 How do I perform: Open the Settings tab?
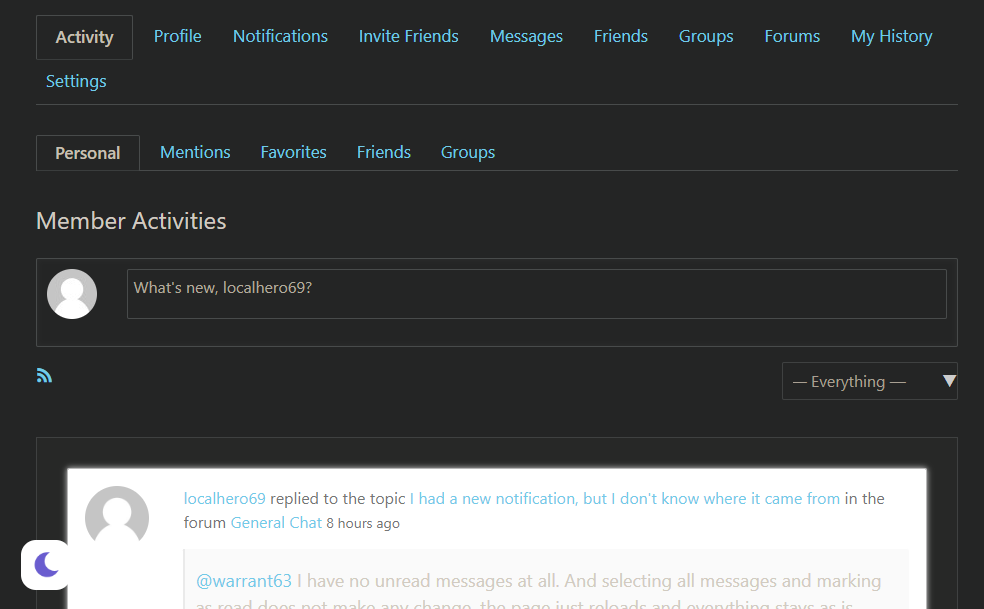click(x=76, y=82)
